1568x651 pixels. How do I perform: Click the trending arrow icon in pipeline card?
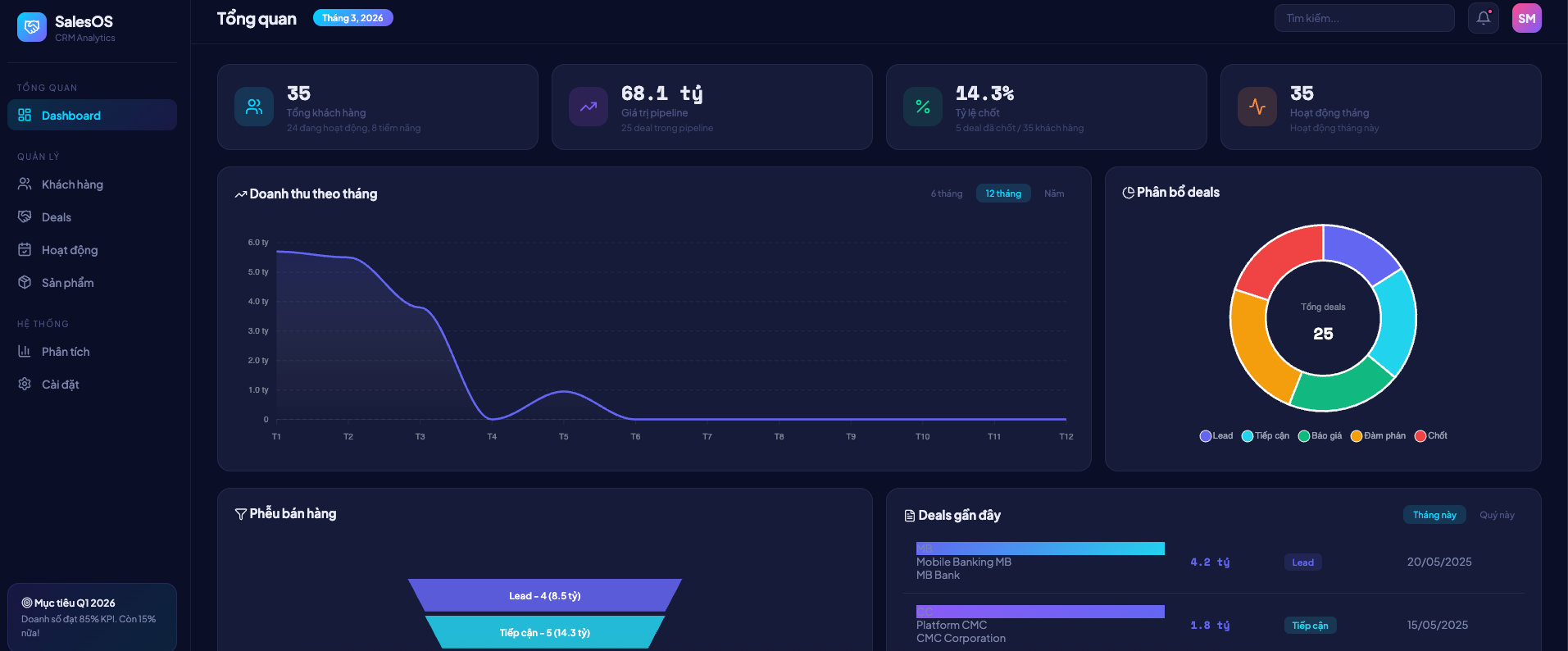589,107
